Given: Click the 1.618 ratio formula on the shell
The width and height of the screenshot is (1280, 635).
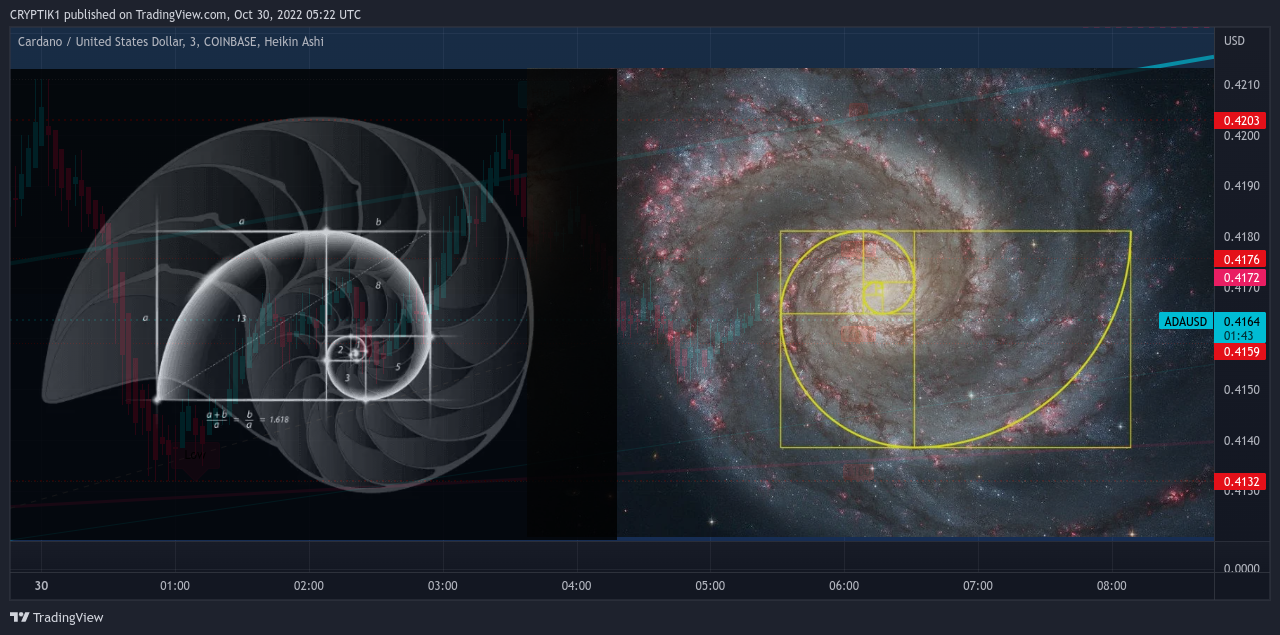Looking at the screenshot, I should [247, 418].
